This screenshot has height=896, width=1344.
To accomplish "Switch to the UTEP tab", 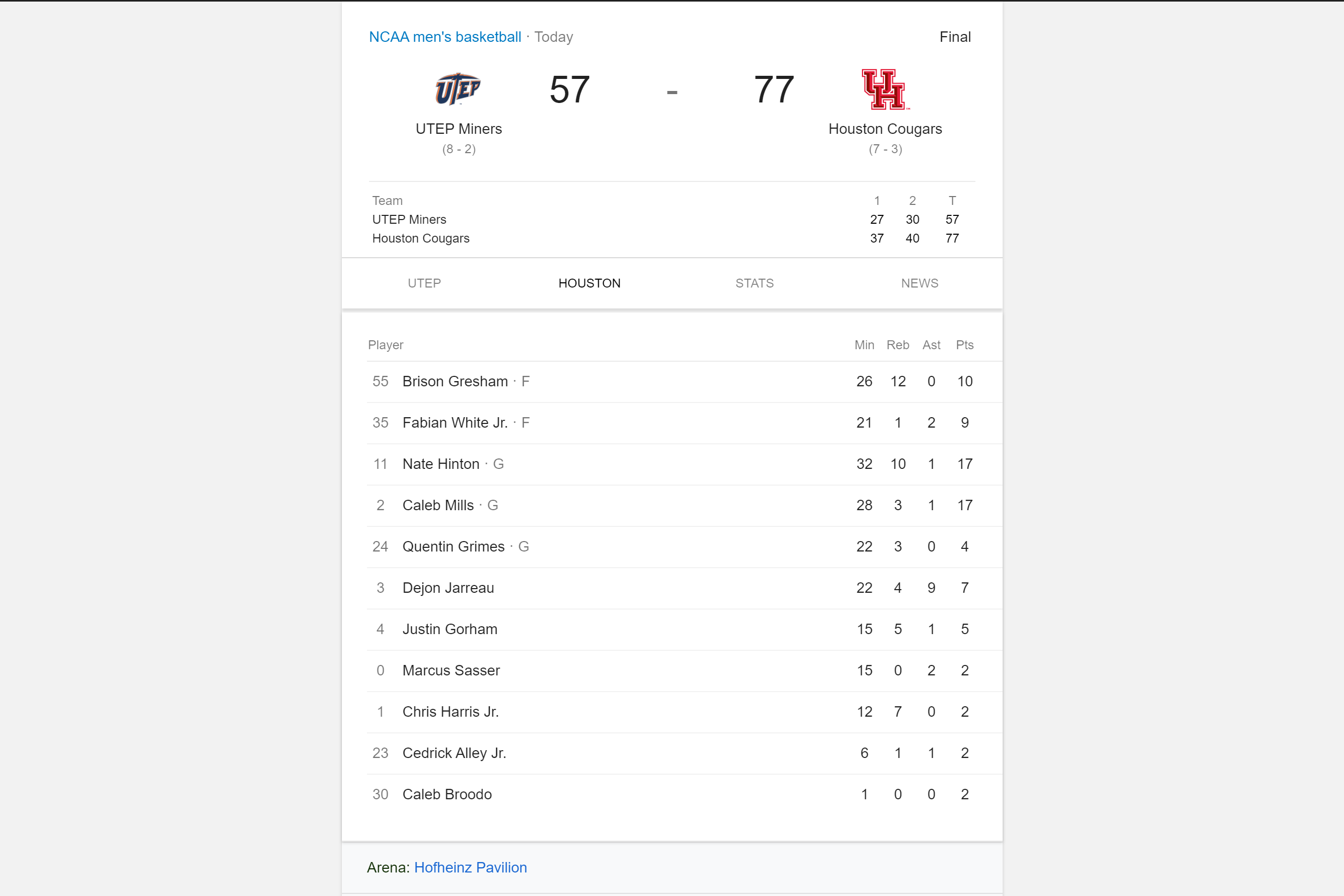I will click(x=424, y=283).
